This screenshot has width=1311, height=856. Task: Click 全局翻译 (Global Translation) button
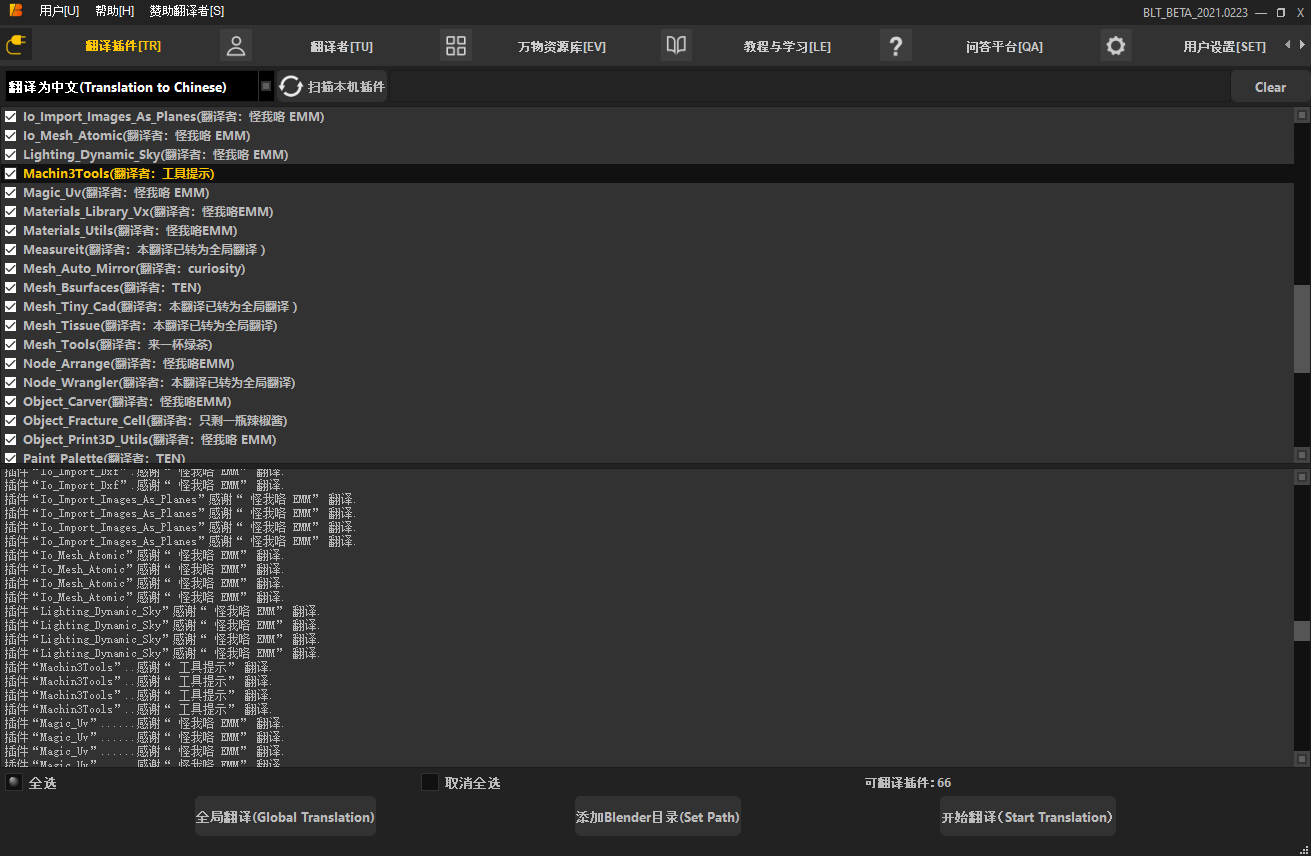click(x=285, y=817)
